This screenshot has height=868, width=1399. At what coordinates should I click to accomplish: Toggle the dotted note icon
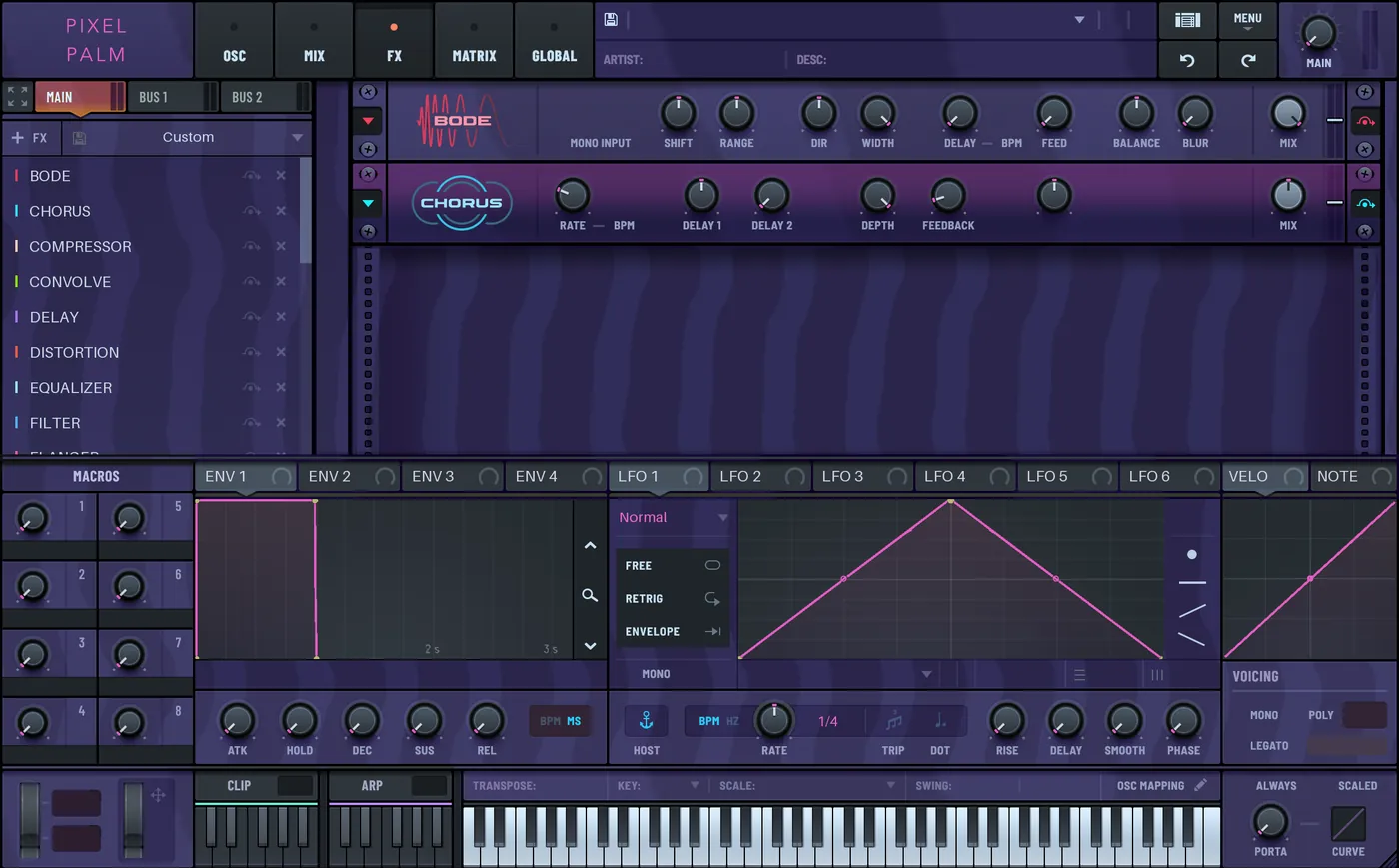tap(940, 720)
